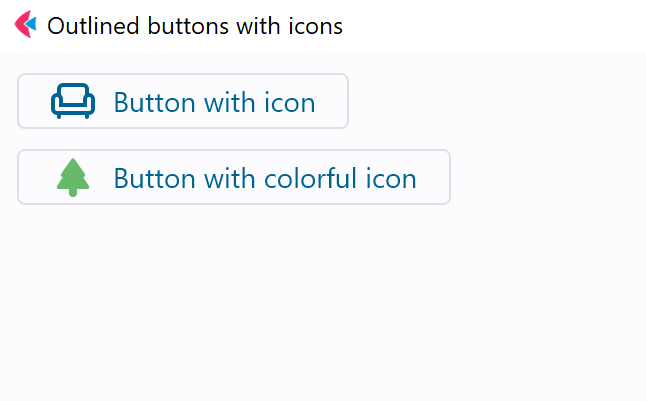Tap the sofa icon inside the first button

point(73,101)
